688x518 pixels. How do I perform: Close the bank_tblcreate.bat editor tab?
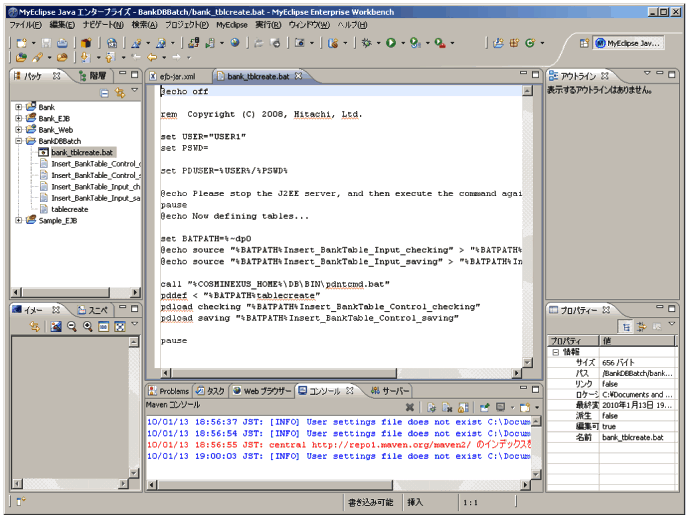tap(297, 76)
